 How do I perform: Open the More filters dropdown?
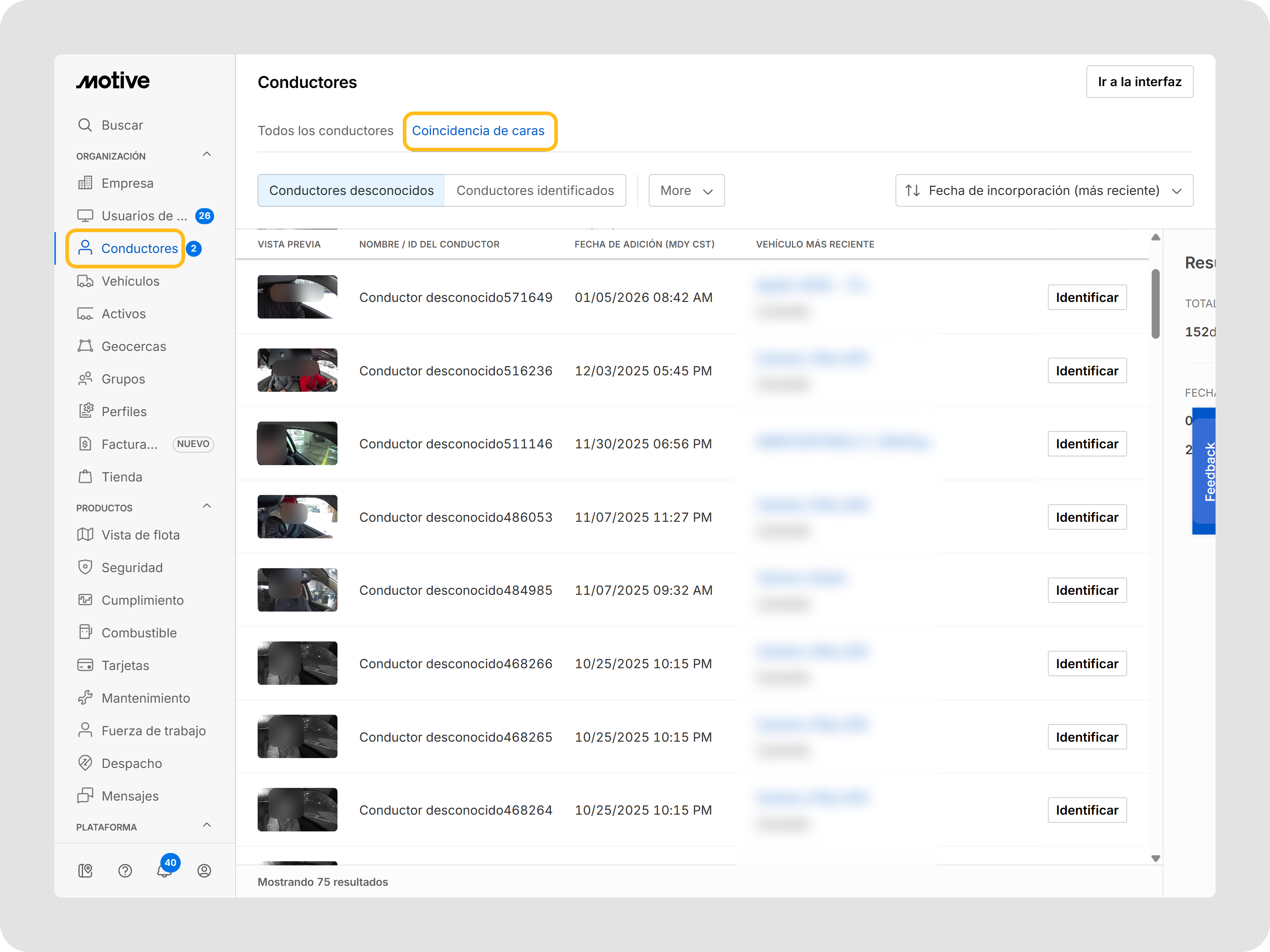pos(686,190)
